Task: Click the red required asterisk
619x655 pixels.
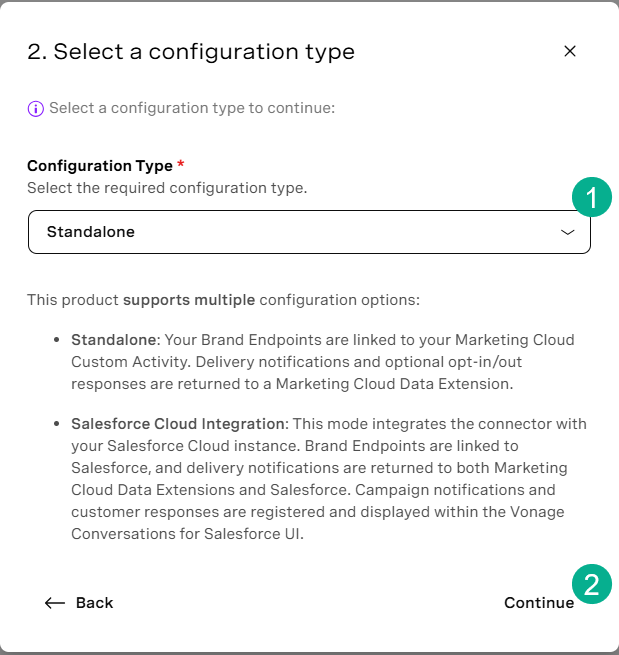Action: [180, 163]
